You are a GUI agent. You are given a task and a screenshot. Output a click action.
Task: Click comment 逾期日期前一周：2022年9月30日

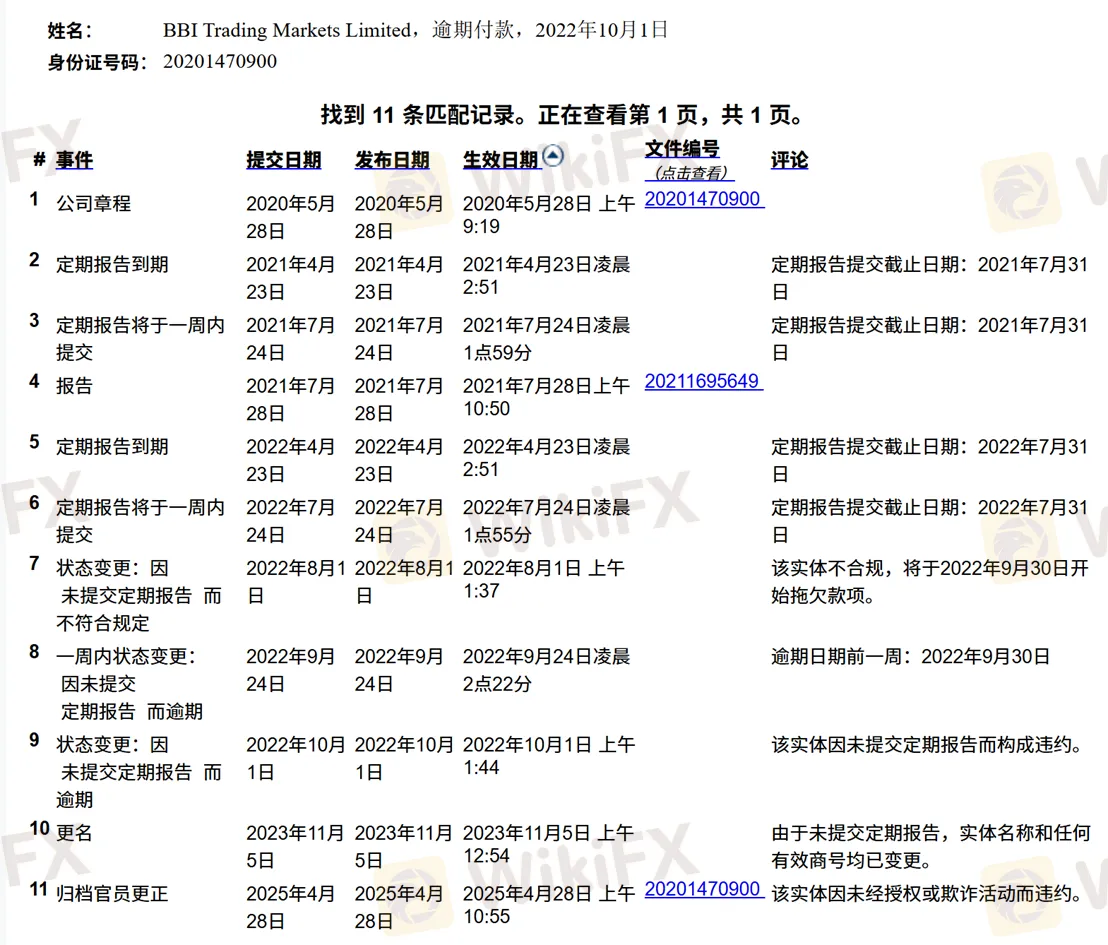tap(911, 657)
